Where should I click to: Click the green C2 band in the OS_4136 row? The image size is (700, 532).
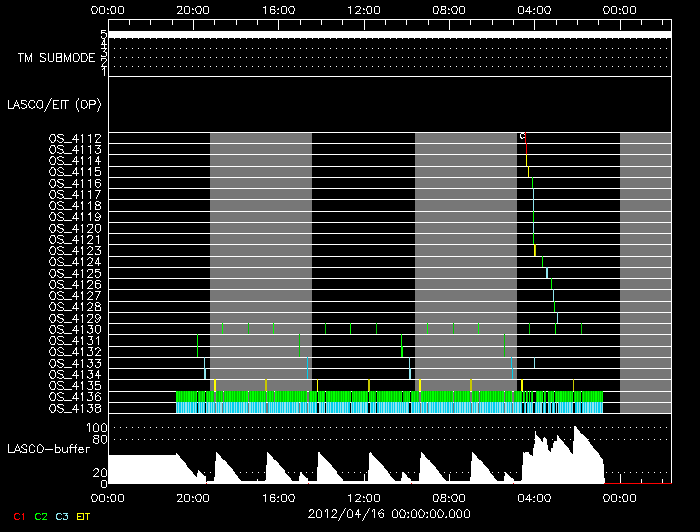[389, 397]
